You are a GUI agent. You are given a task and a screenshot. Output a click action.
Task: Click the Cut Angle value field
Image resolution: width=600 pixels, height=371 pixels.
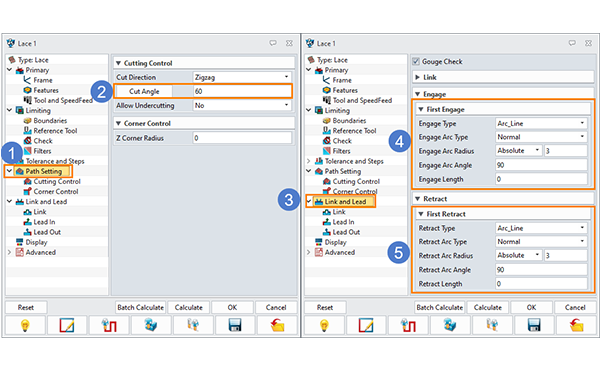[242, 91]
